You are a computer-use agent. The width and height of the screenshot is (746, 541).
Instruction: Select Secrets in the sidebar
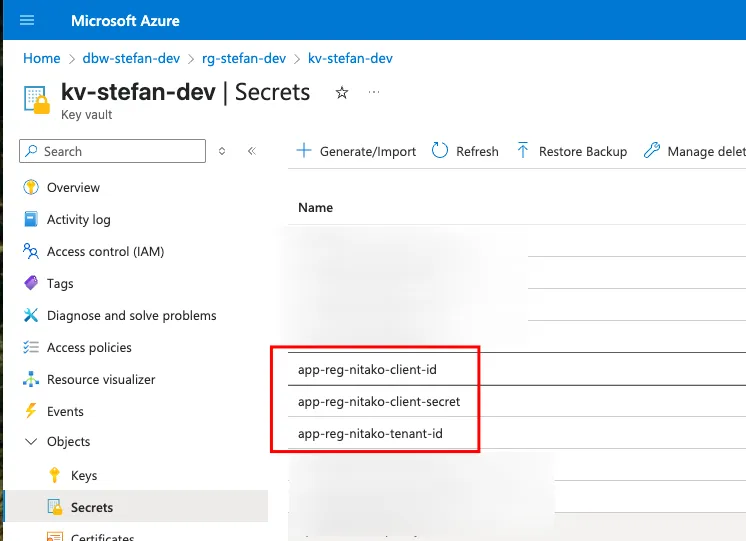click(x=91, y=507)
